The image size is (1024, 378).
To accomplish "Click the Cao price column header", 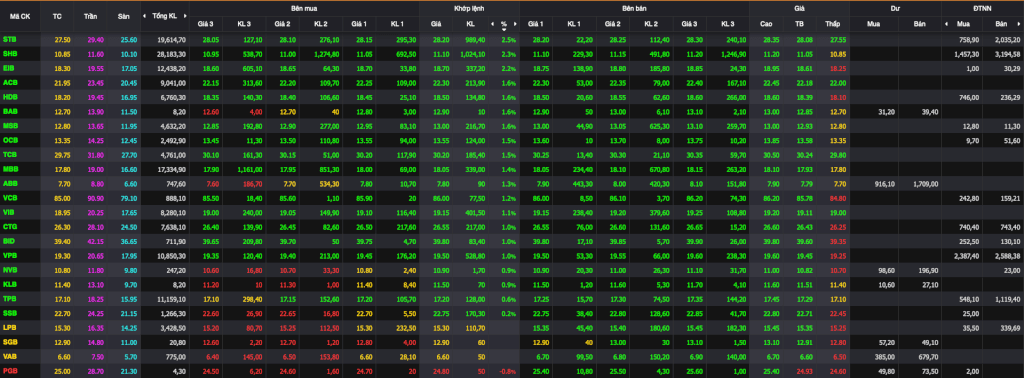I will tap(766, 24).
